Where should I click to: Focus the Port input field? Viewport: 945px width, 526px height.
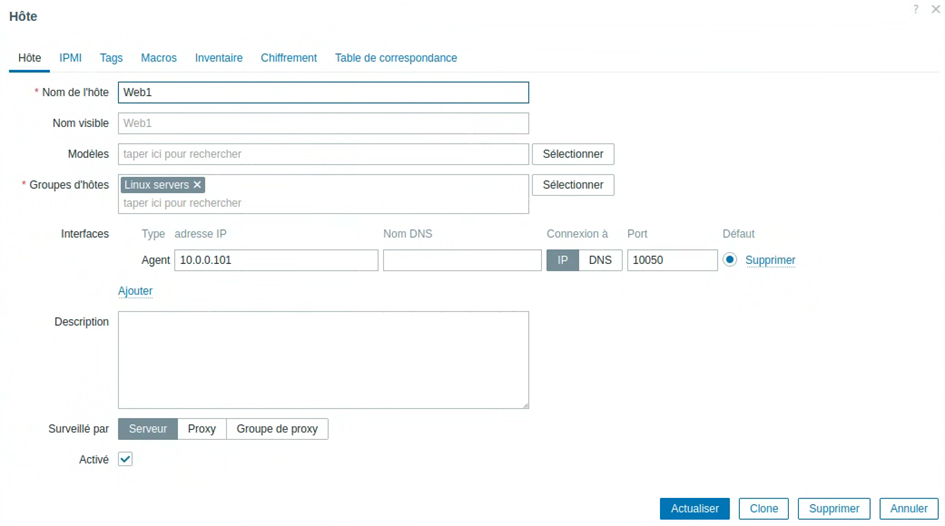coord(672,260)
